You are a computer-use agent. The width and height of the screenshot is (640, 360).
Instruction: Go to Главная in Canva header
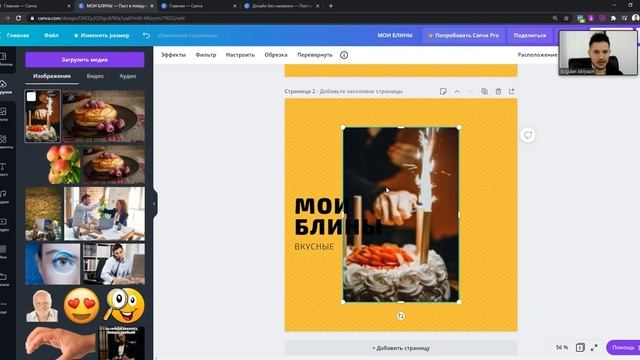[18, 36]
